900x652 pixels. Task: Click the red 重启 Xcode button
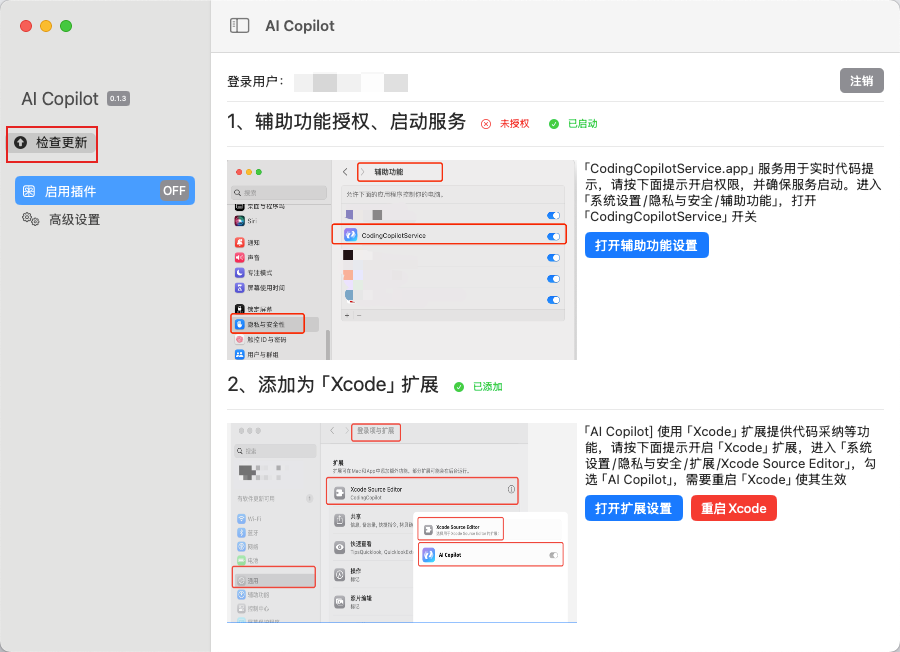734,509
